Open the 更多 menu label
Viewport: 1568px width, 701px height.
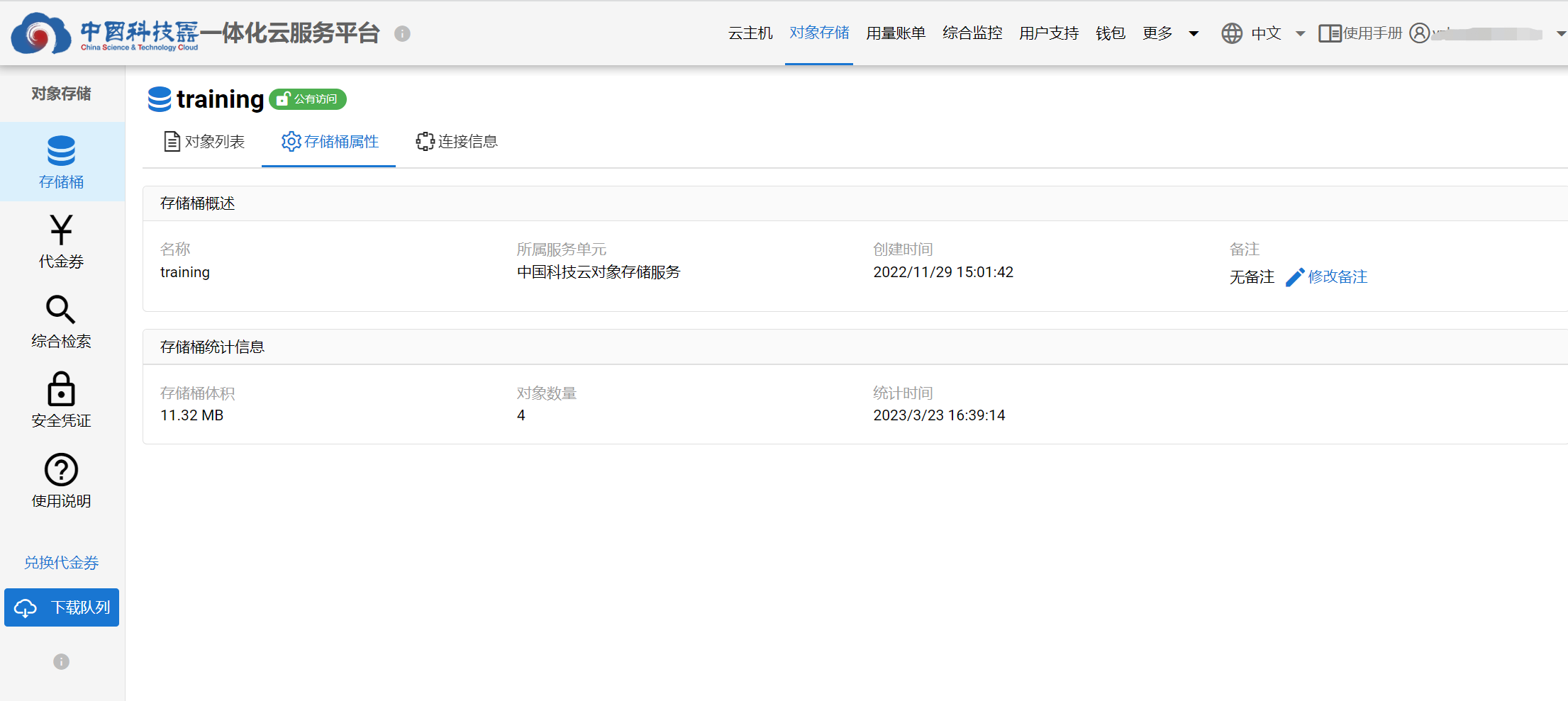pyautogui.click(x=1157, y=33)
